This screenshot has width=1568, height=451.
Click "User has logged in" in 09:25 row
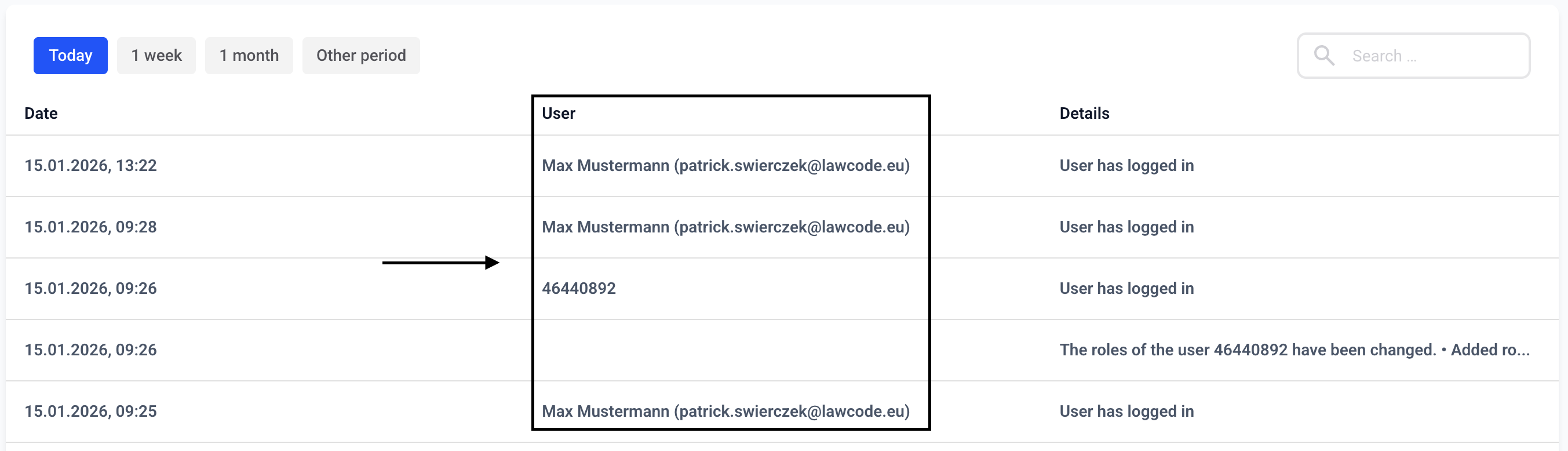1126,412
